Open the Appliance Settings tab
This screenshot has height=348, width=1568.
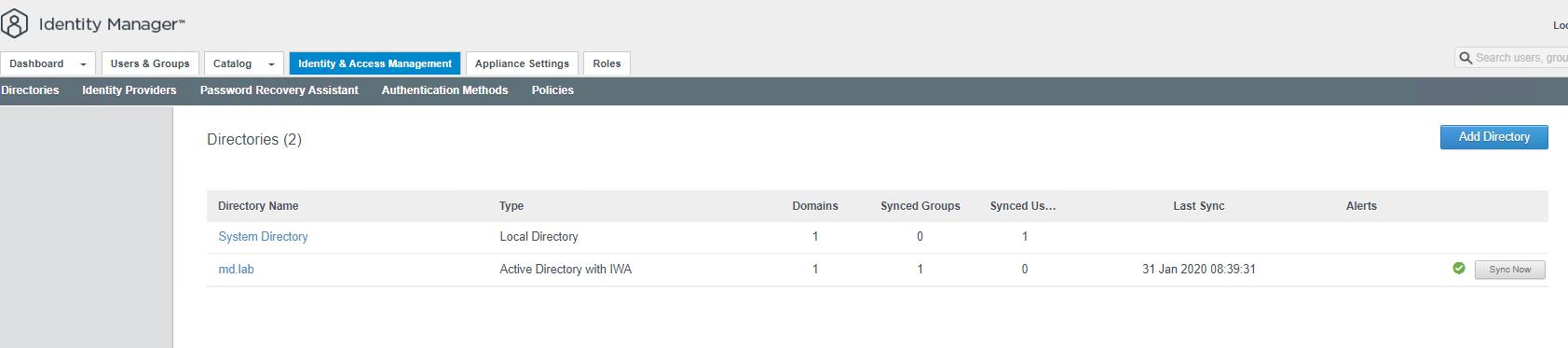[x=522, y=63]
